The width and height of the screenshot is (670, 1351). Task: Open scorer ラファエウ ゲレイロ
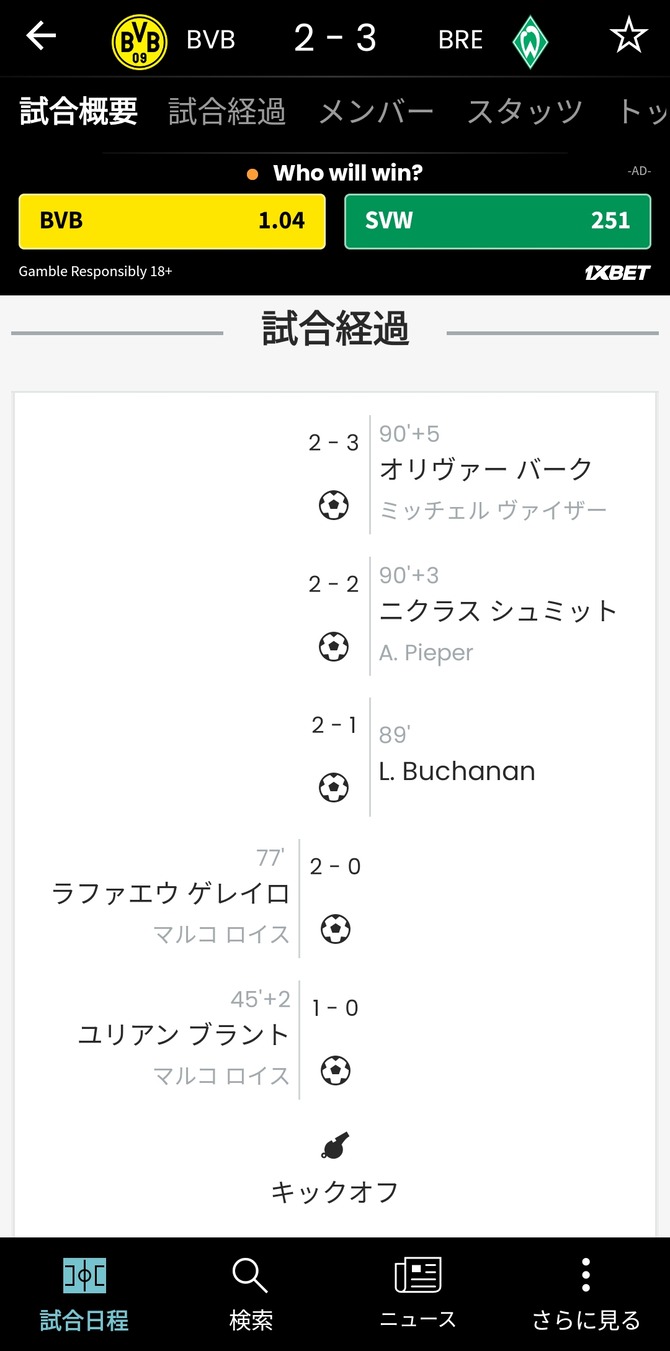click(x=171, y=893)
